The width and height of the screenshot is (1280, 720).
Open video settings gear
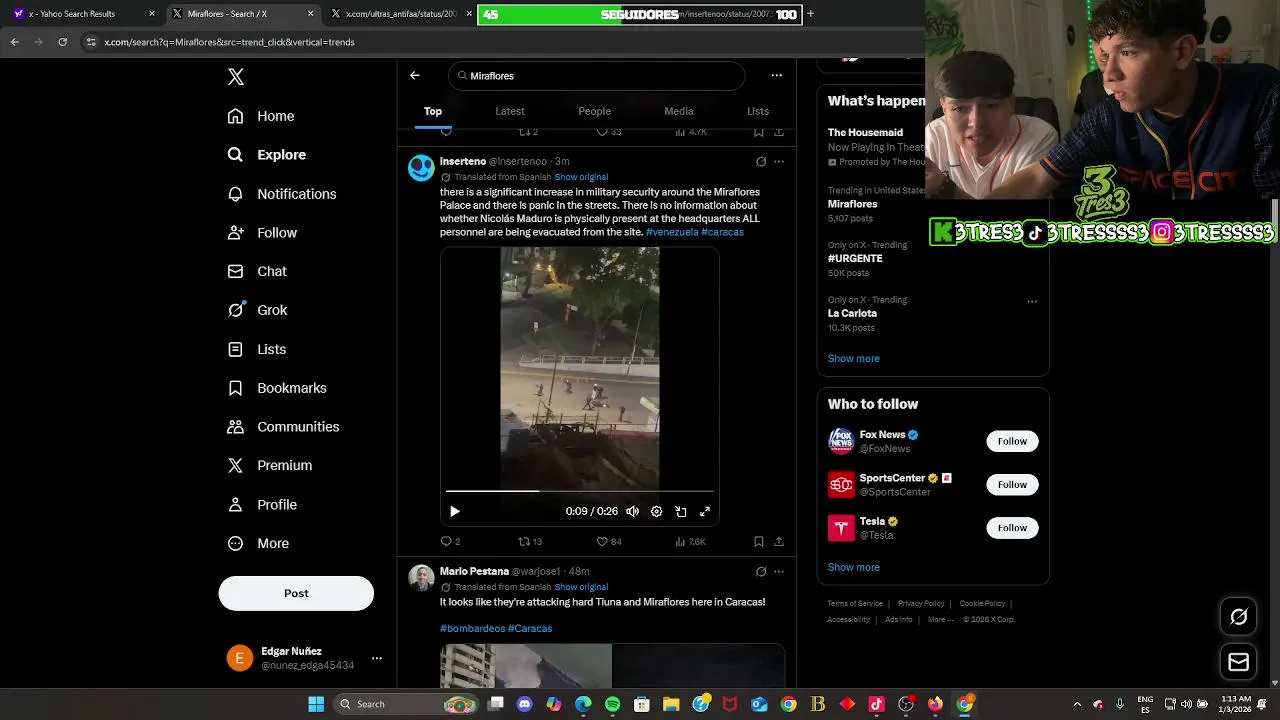point(656,511)
